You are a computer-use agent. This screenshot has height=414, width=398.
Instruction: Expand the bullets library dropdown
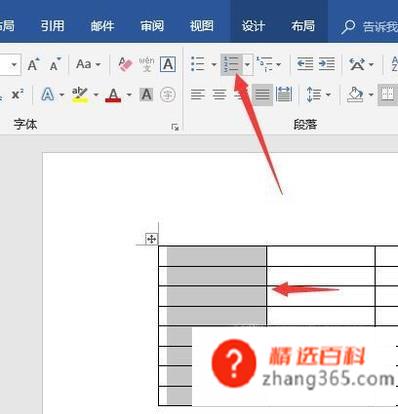click(214, 64)
